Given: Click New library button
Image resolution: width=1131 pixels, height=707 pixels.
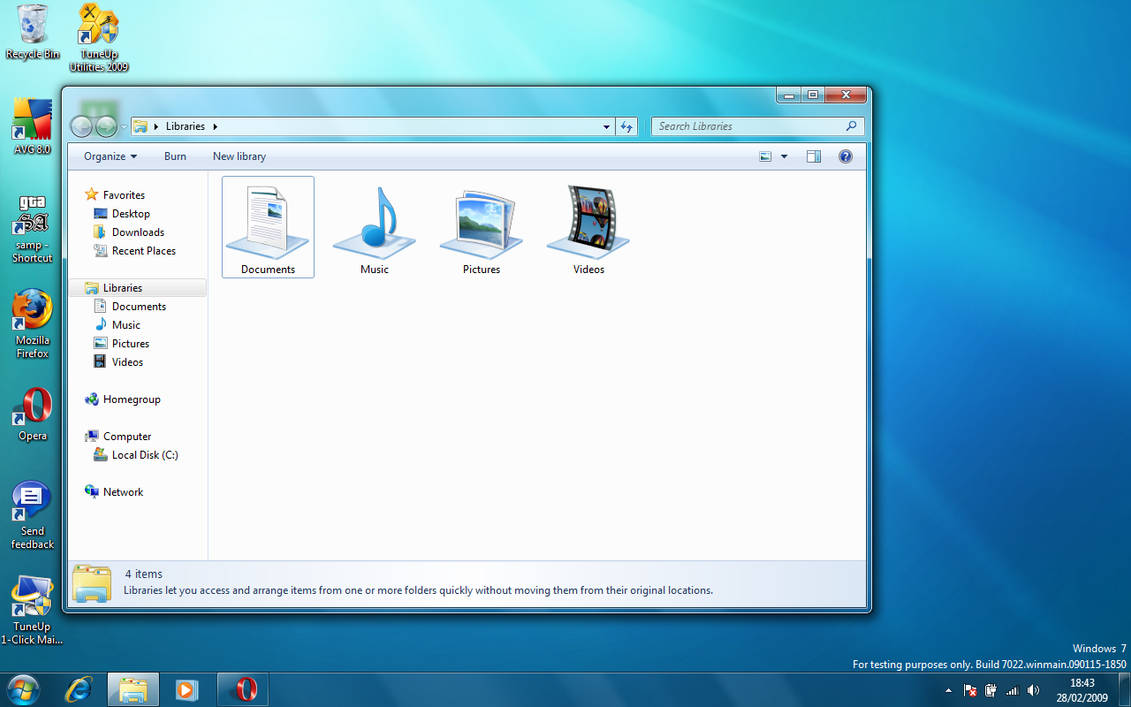Looking at the screenshot, I should [239, 157].
